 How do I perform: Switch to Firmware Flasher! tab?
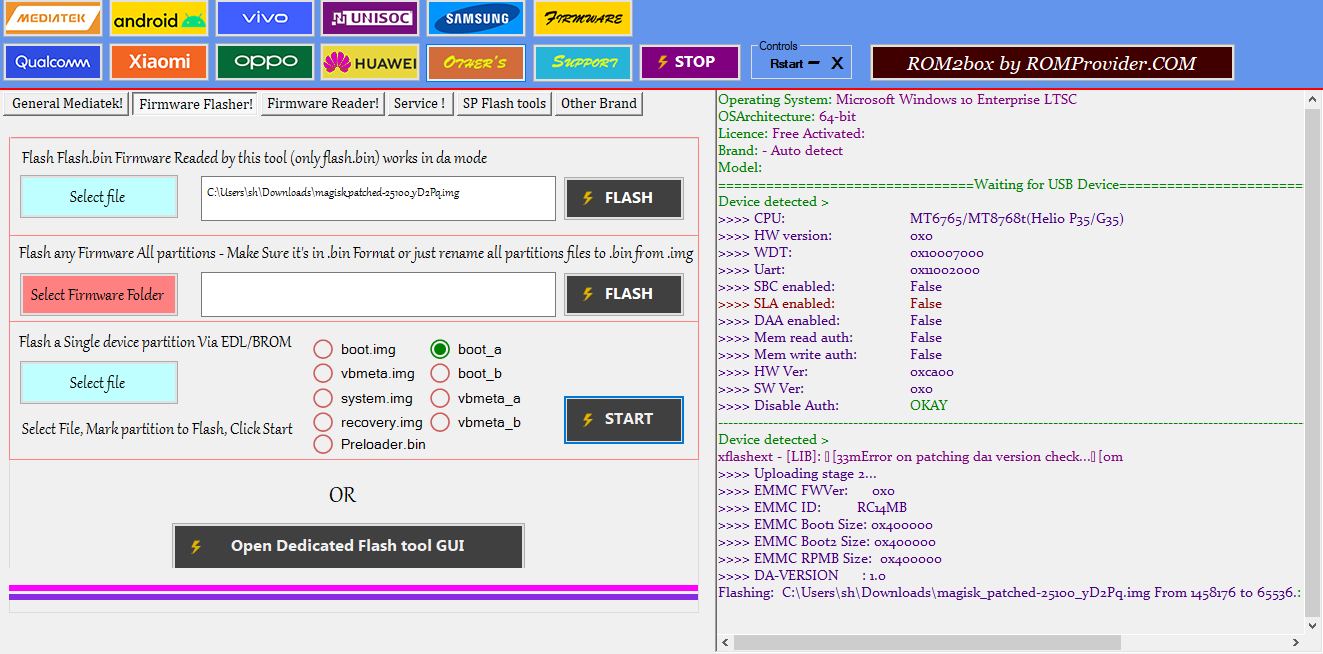[196, 104]
